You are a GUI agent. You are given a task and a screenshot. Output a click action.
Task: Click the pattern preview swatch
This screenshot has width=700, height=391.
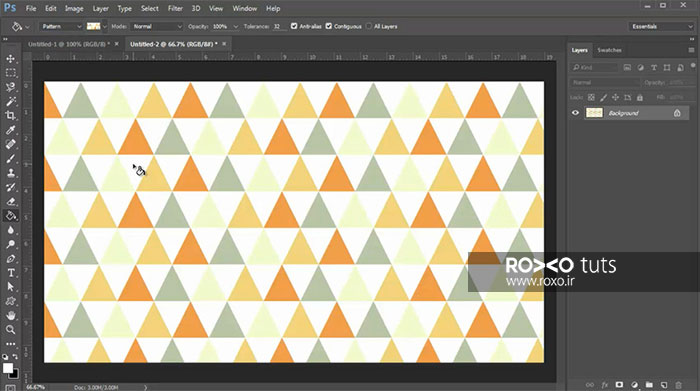pyautogui.click(x=93, y=26)
